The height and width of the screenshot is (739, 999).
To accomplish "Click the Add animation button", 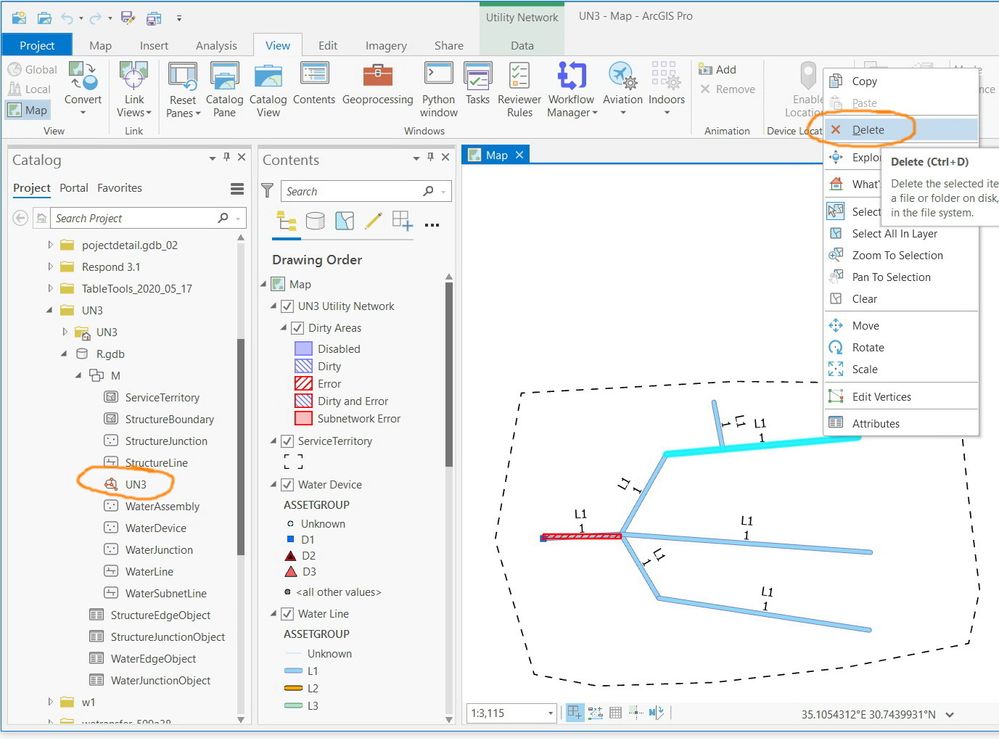I will pos(717,69).
